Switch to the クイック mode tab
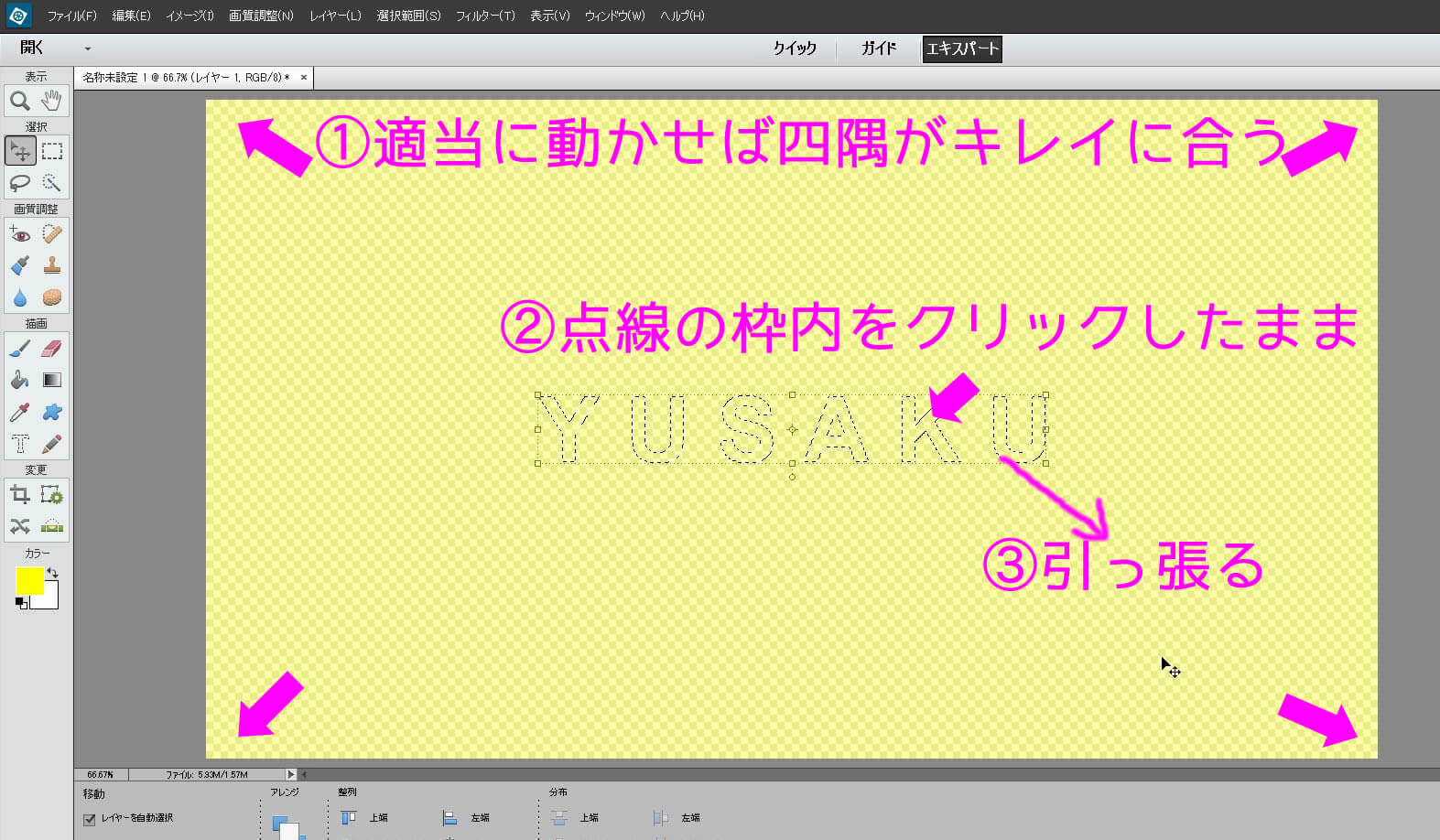Image resolution: width=1440 pixels, height=840 pixels. point(794,48)
